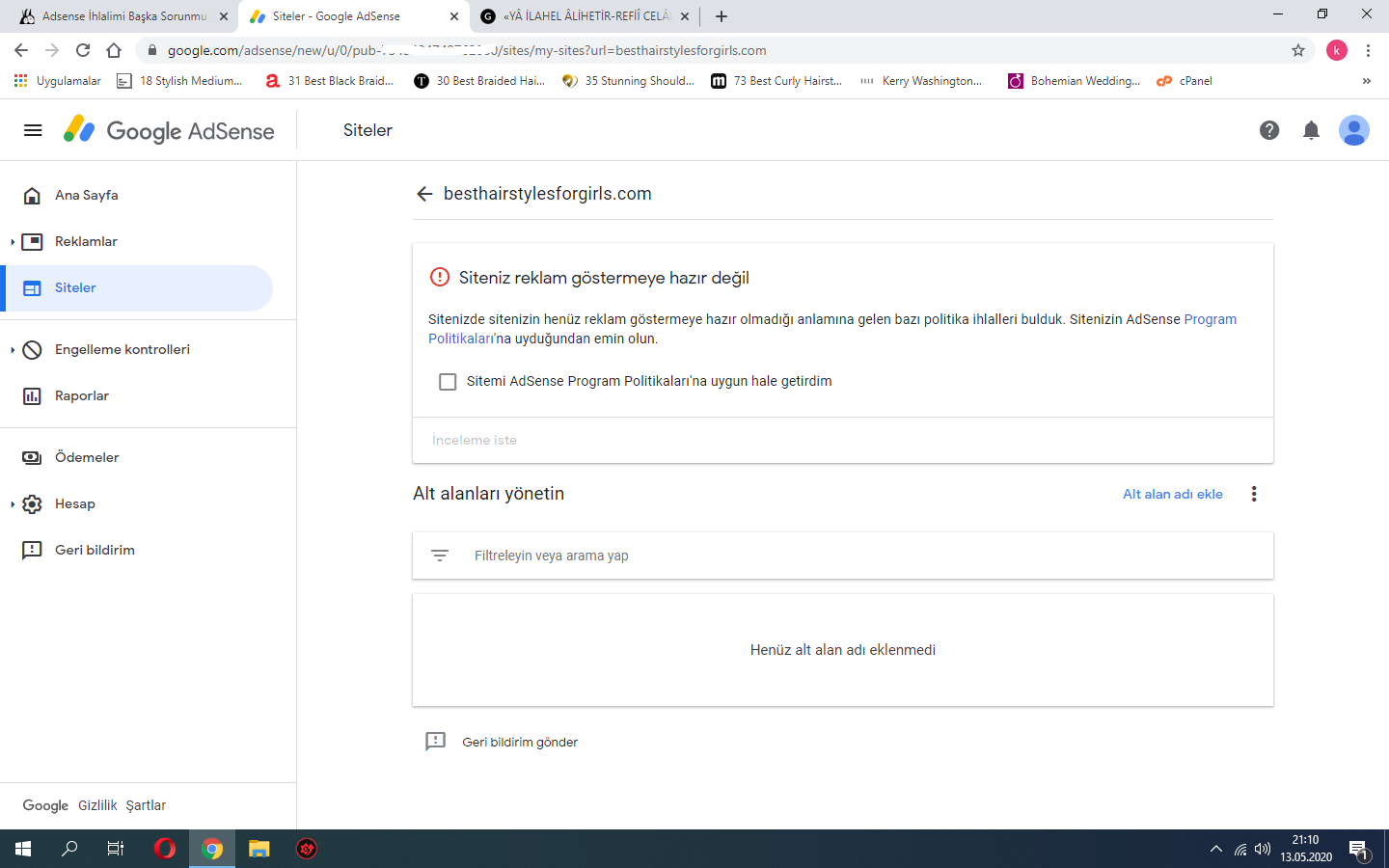
Task: Click the 'Alt alan adı ekle' link
Action: click(1173, 494)
